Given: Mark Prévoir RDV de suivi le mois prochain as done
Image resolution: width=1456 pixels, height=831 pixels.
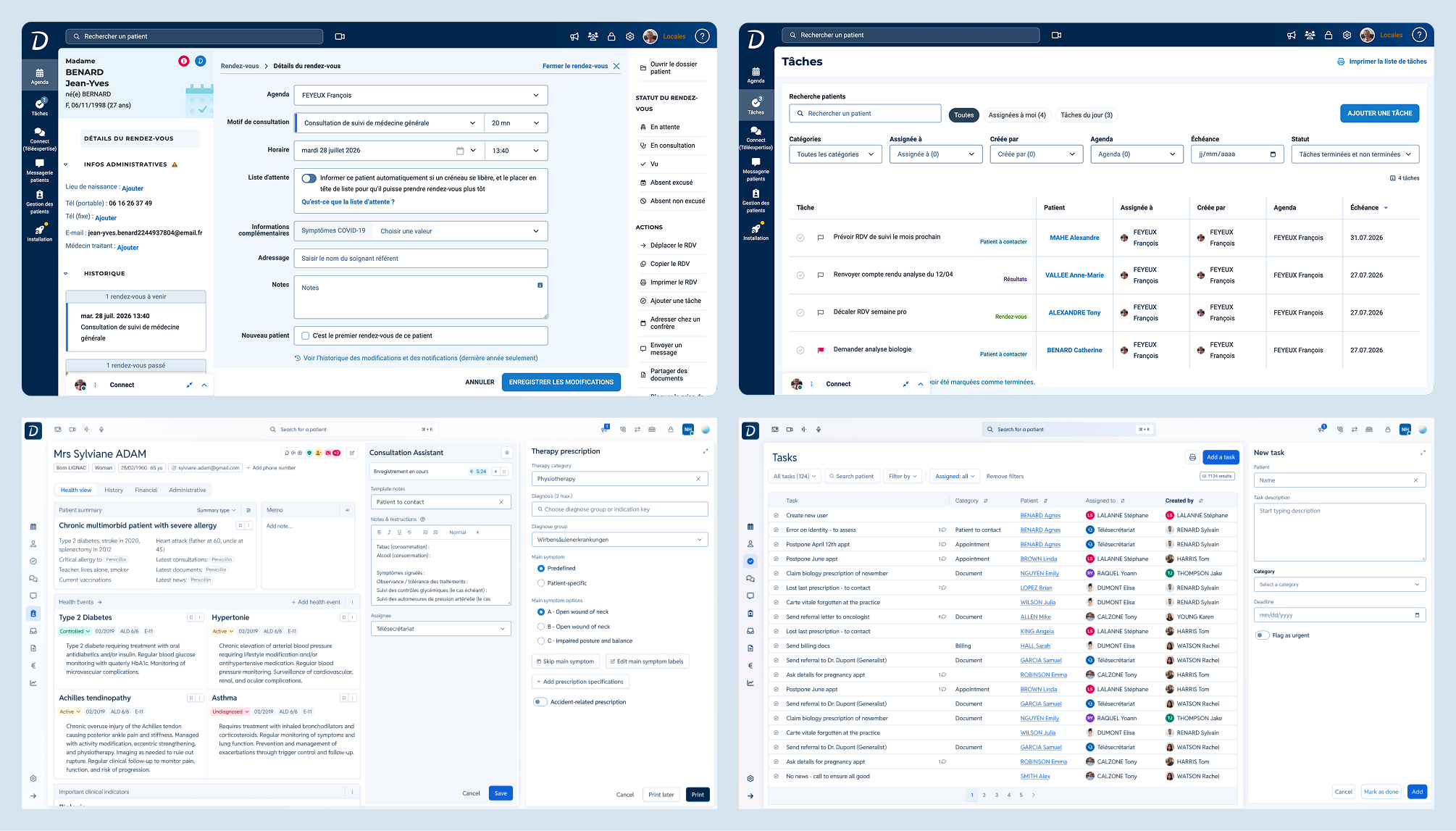Looking at the screenshot, I should pos(800,238).
